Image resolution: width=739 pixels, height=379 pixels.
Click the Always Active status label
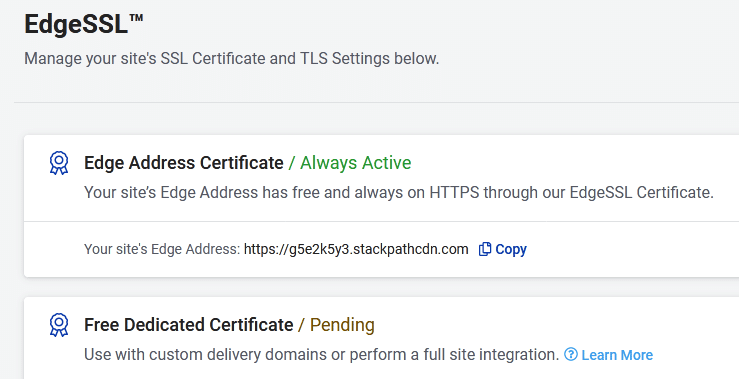pos(356,163)
